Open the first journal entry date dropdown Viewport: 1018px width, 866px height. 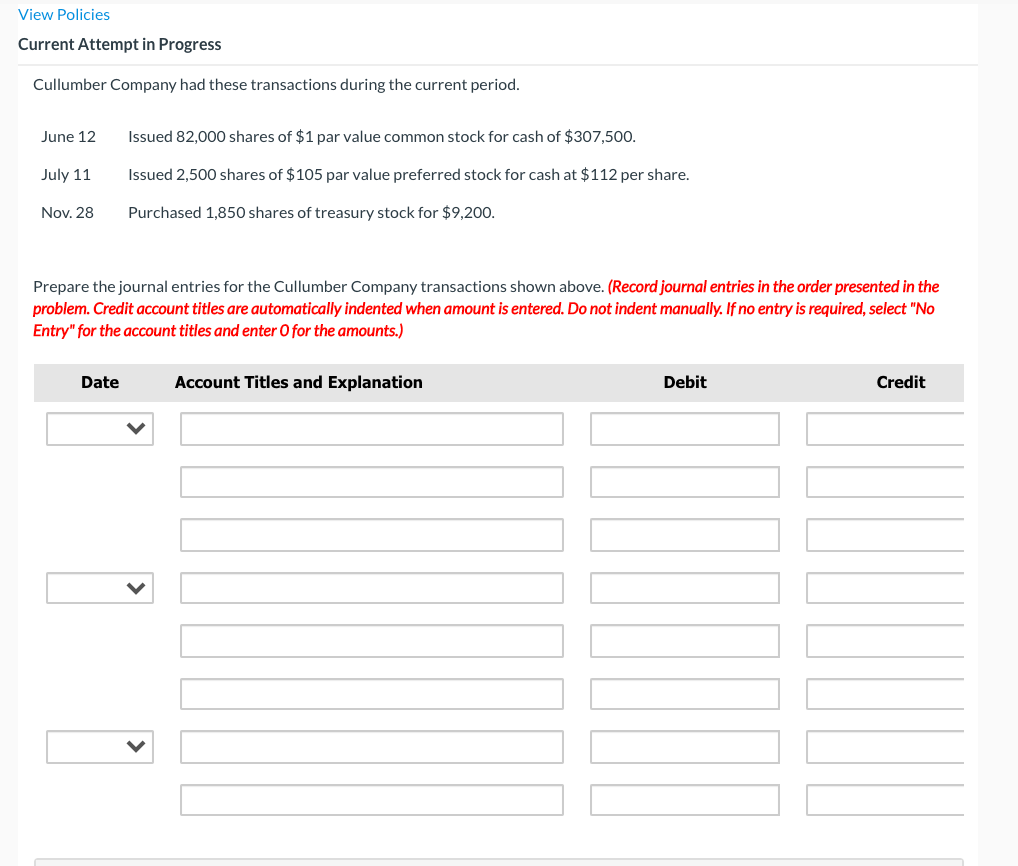(x=99, y=428)
